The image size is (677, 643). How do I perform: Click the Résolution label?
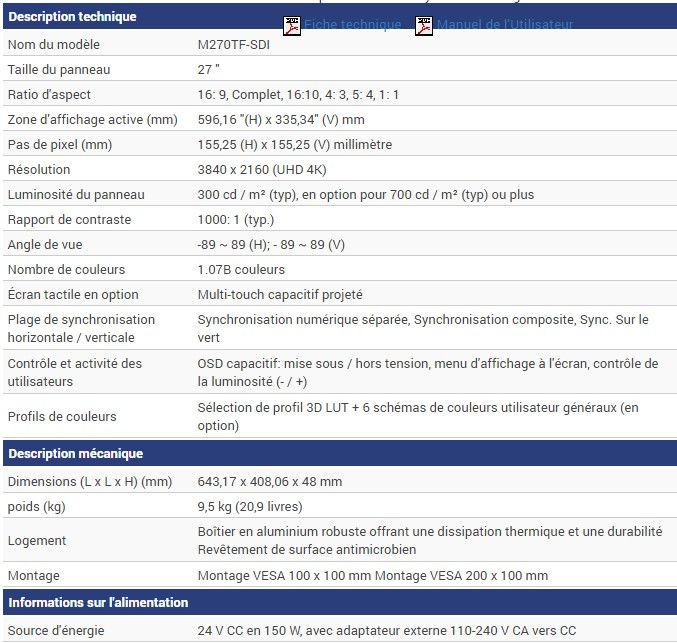coord(39,170)
